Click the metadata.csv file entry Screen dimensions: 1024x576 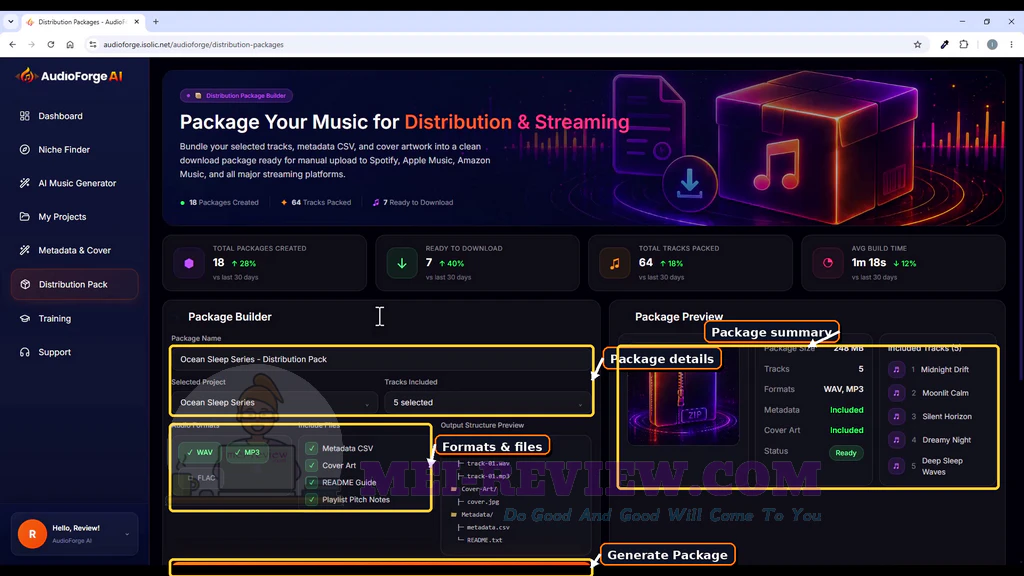pyautogui.click(x=487, y=528)
